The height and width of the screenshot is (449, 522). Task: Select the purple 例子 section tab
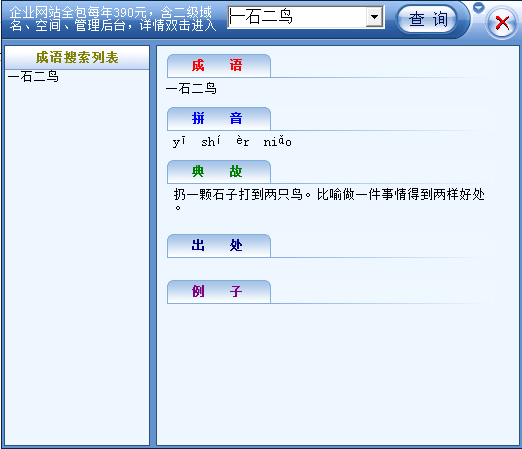coord(219,292)
